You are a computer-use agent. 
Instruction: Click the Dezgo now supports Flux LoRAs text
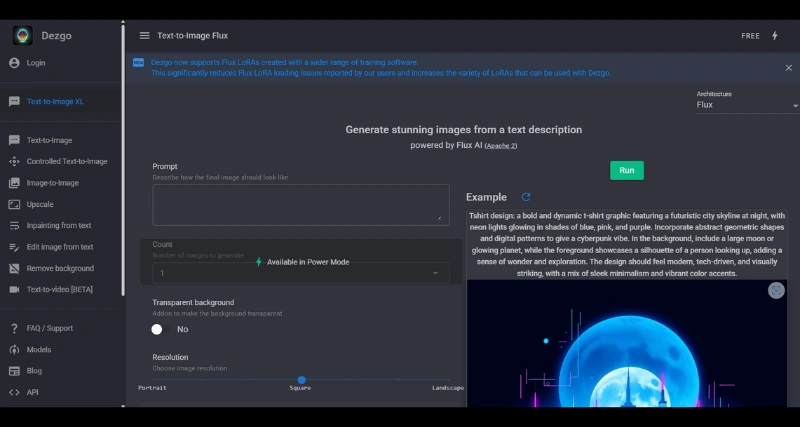tap(284, 63)
